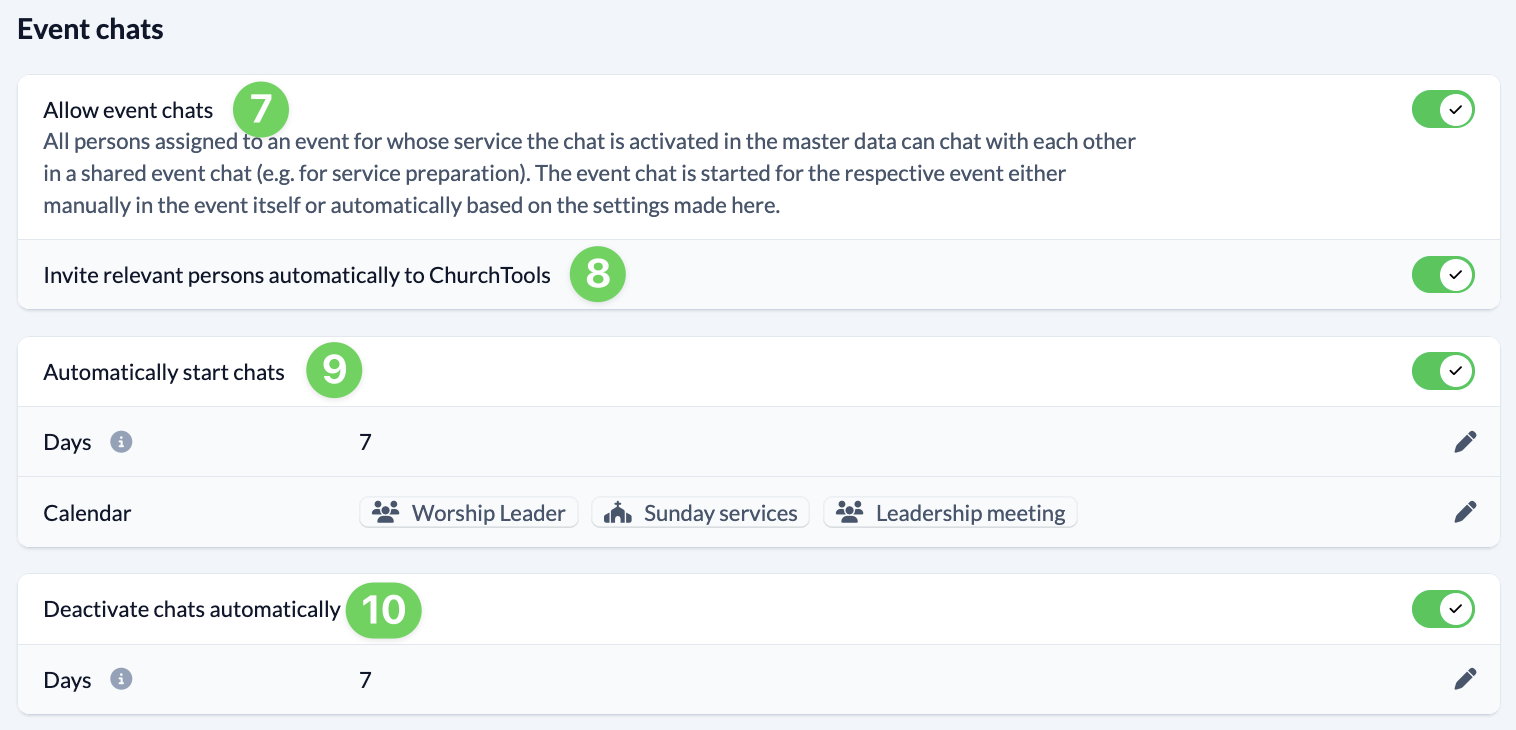
Task: Click the people icon on Leadership meeting tag
Action: coord(849,513)
